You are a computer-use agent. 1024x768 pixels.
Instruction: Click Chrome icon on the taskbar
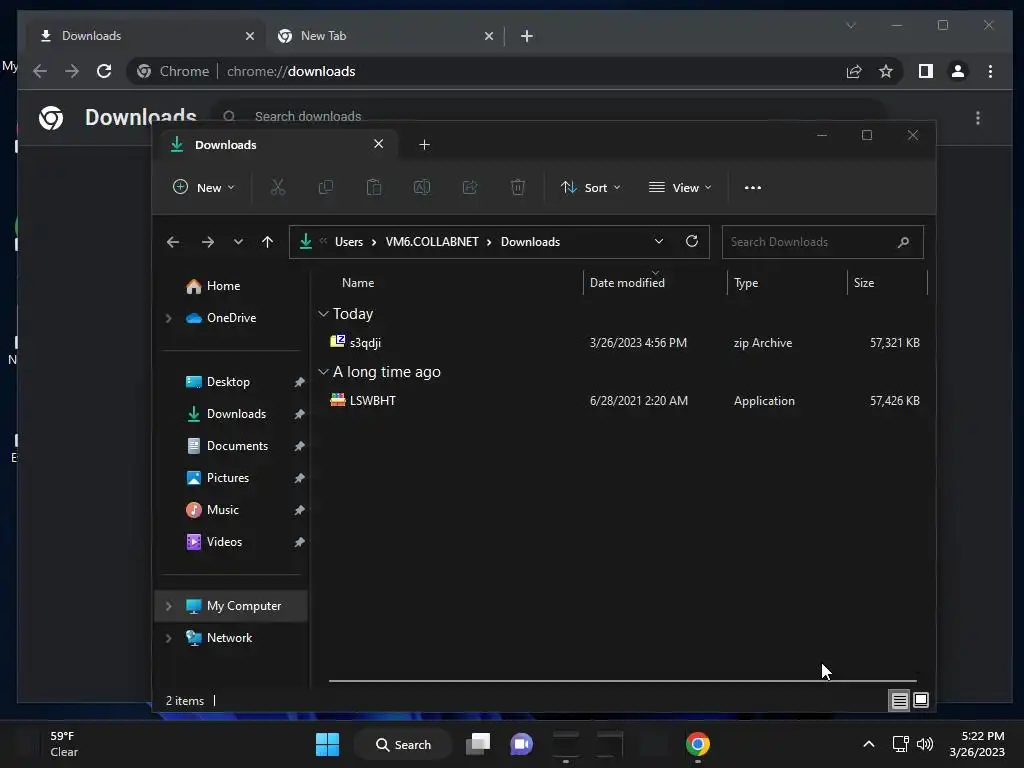coord(697,744)
